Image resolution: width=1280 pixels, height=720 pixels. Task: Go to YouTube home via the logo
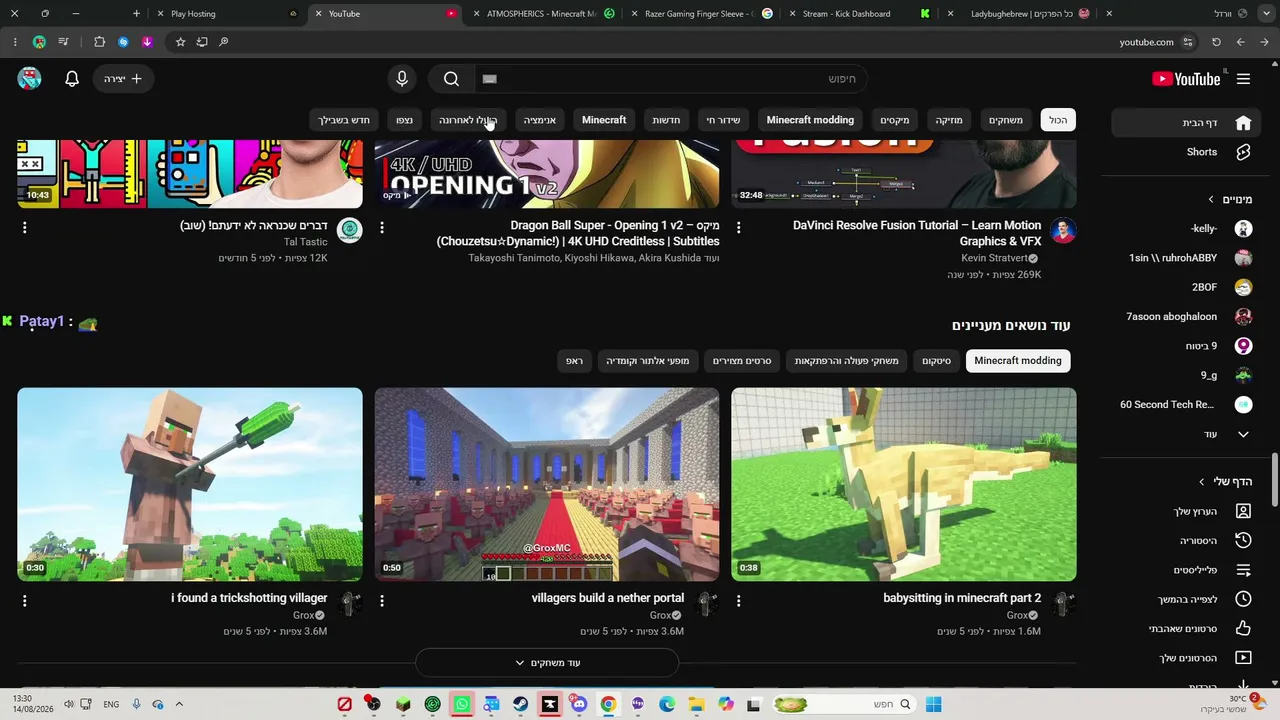(x=1186, y=79)
